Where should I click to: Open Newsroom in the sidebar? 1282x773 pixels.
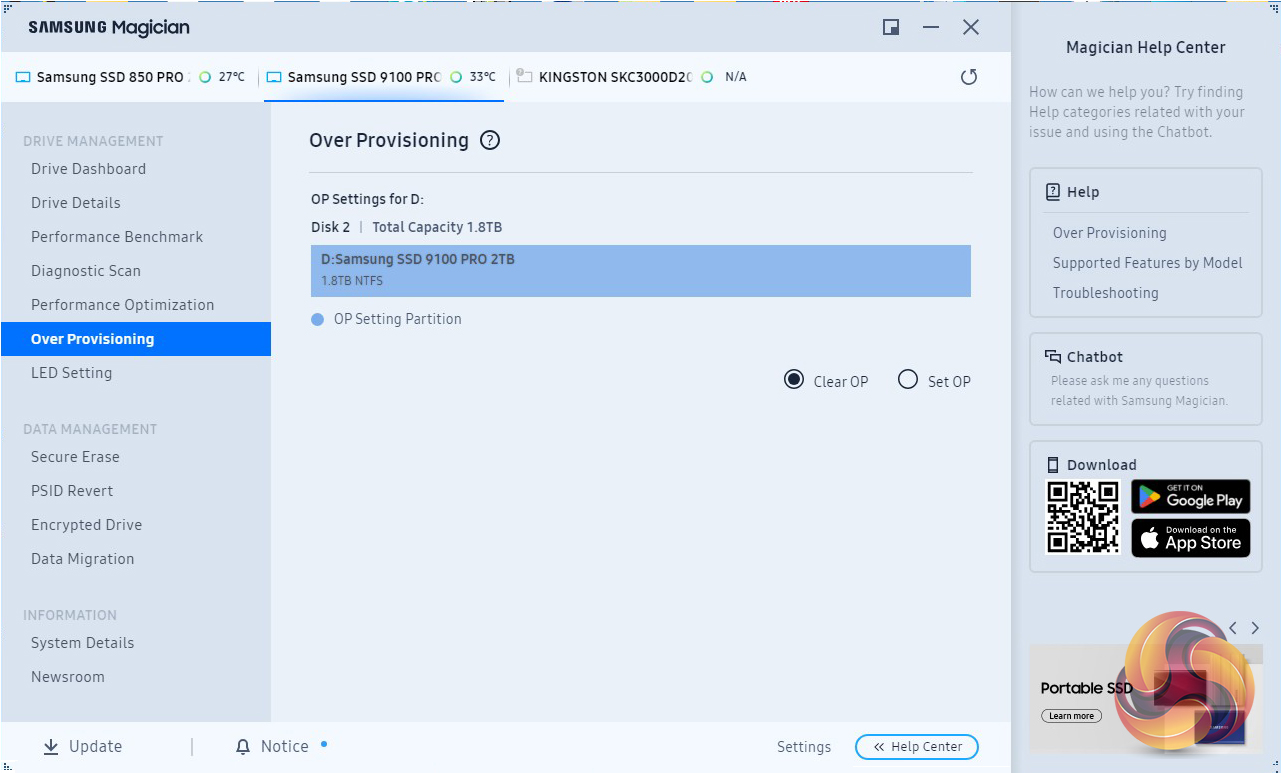tap(68, 677)
